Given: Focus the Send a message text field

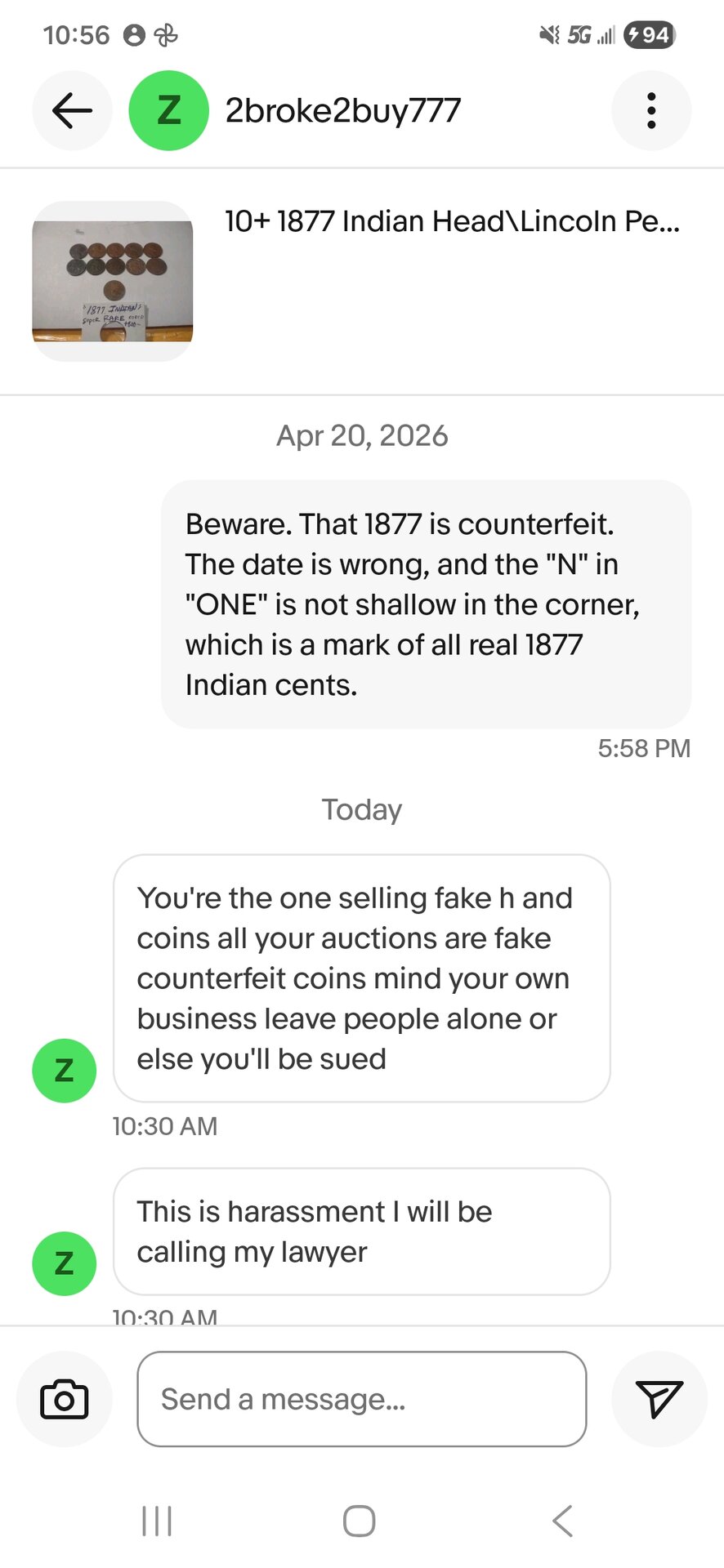Looking at the screenshot, I should click(x=361, y=1399).
